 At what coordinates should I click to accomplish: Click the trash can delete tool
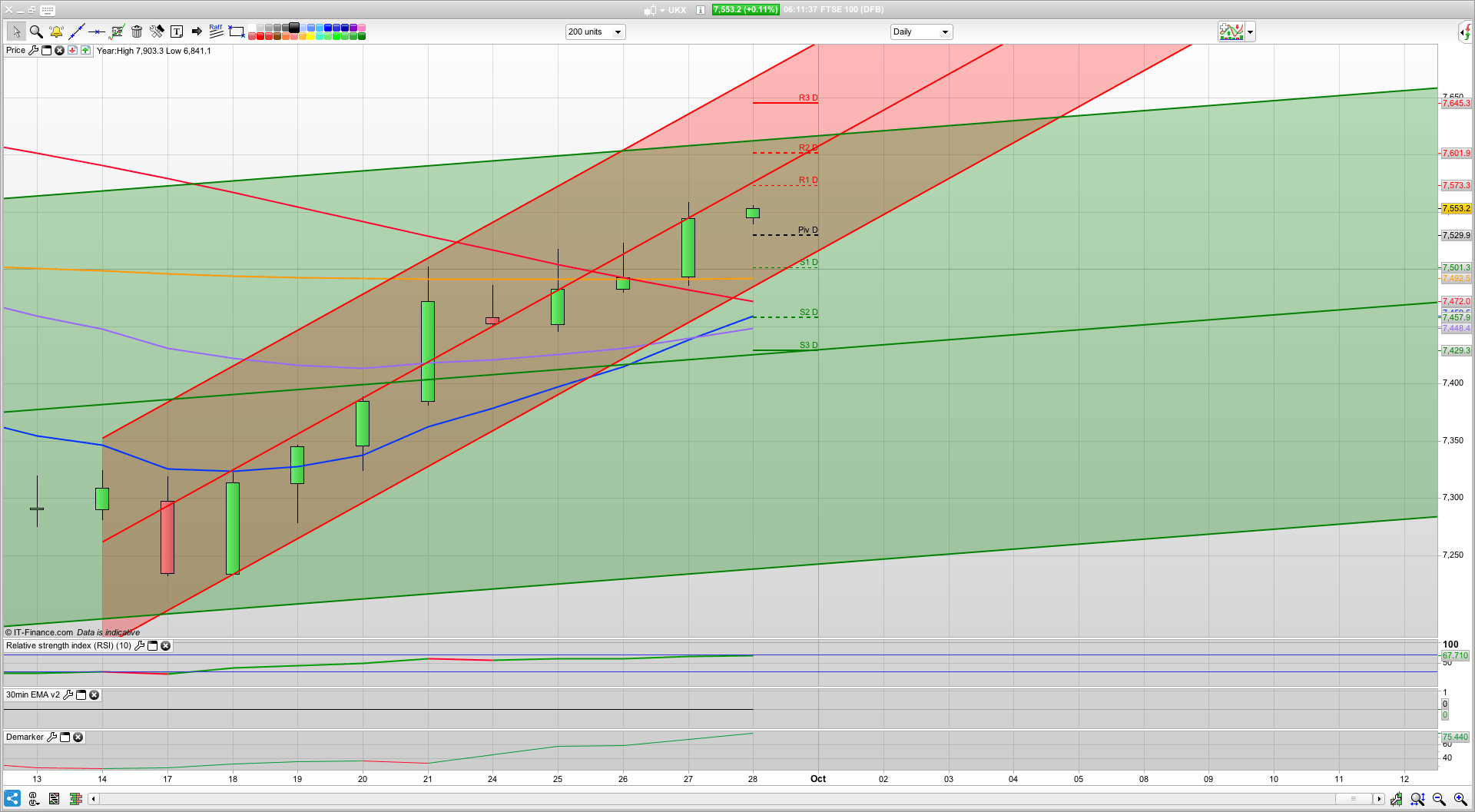click(x=137, y=31)
